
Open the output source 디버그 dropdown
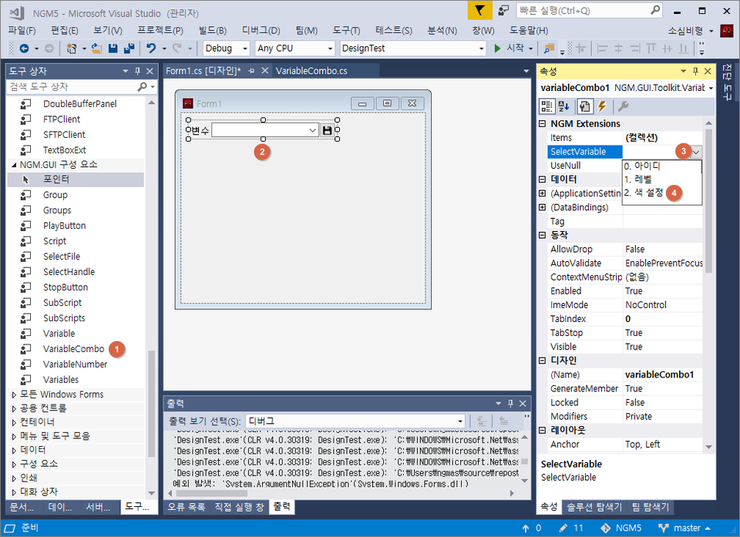pyautogui.click(x=460, y=421)
